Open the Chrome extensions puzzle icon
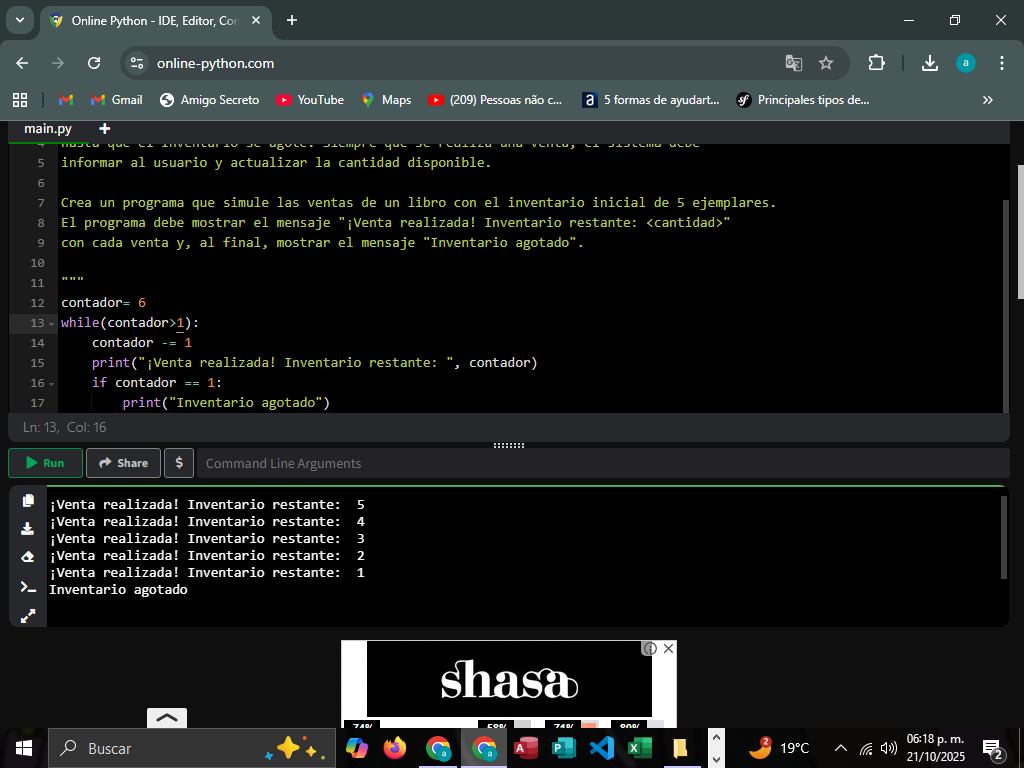The height and width of the screenshot is (768, 1024). [x=876, y=63]
